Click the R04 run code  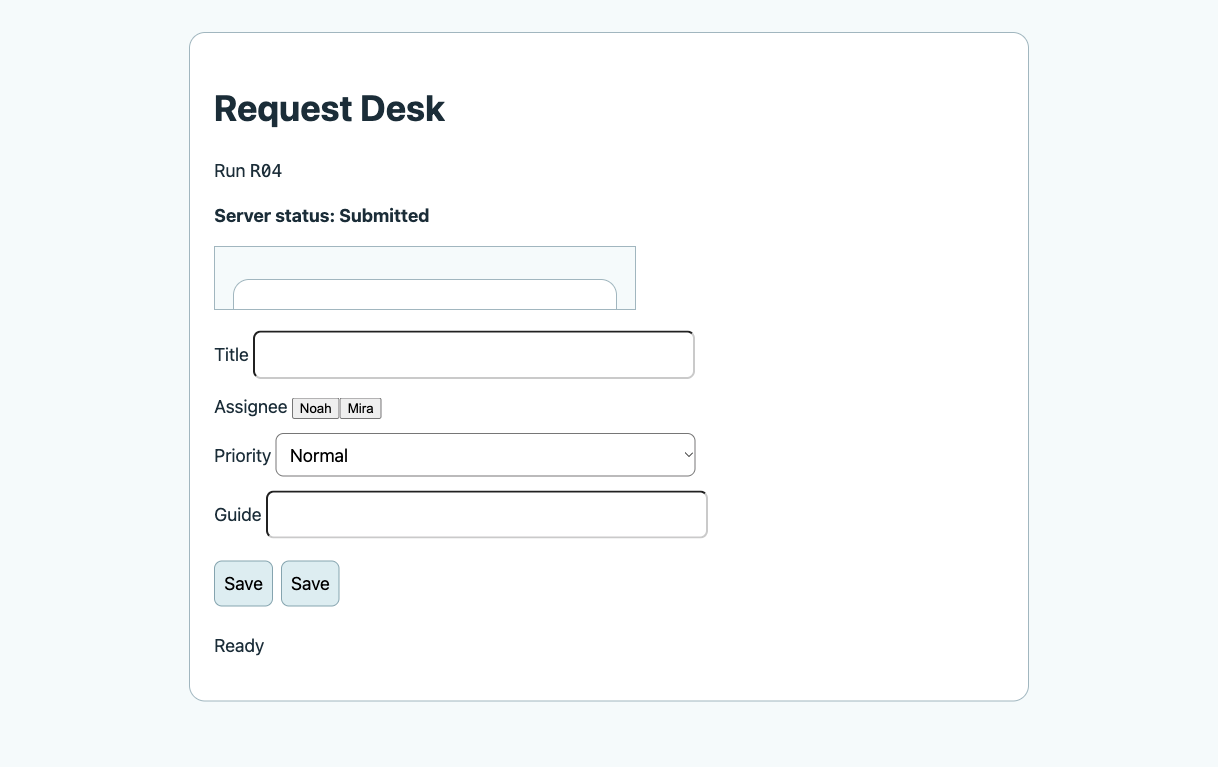[266, 171]
